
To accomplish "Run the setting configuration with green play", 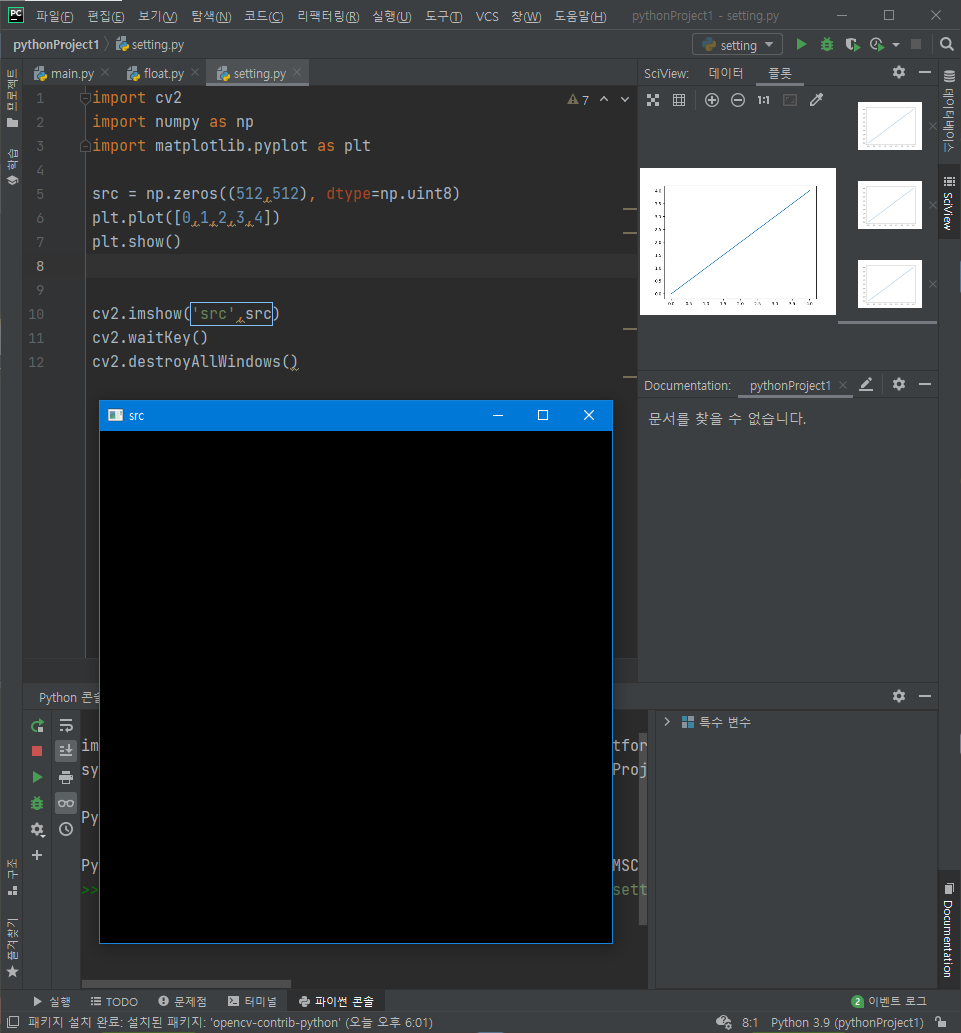I will coord(801,44).
